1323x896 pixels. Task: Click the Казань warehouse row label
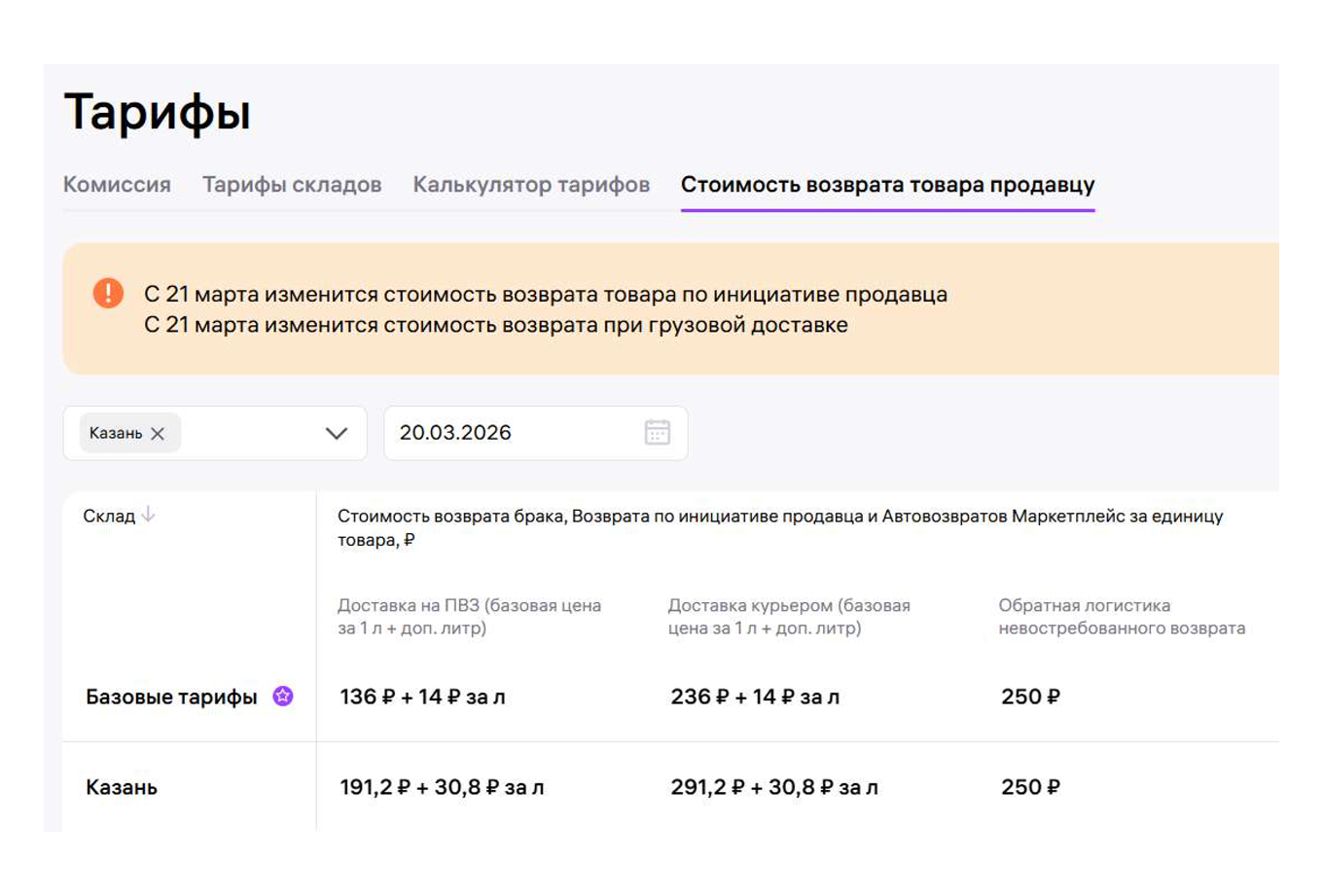[122, 787]
